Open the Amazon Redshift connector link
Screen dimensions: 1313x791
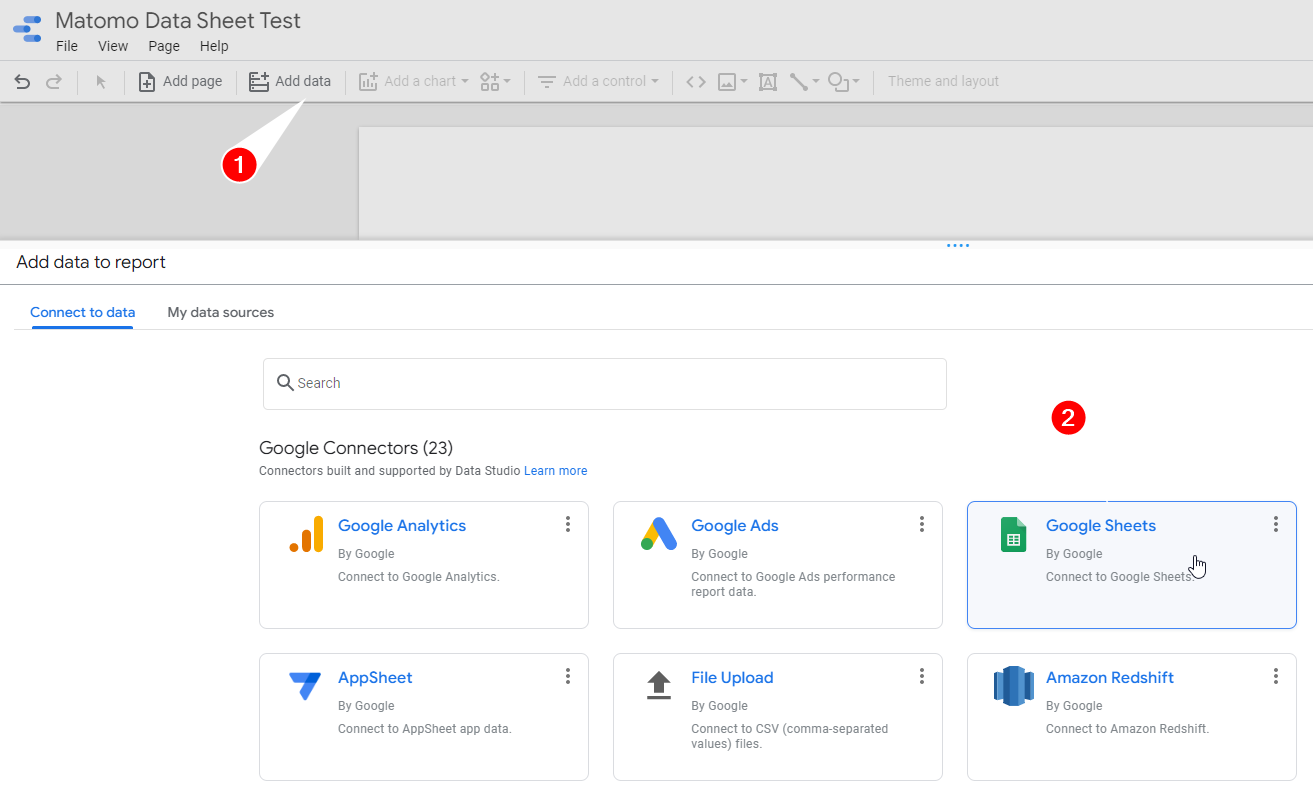click(1110, 678)
